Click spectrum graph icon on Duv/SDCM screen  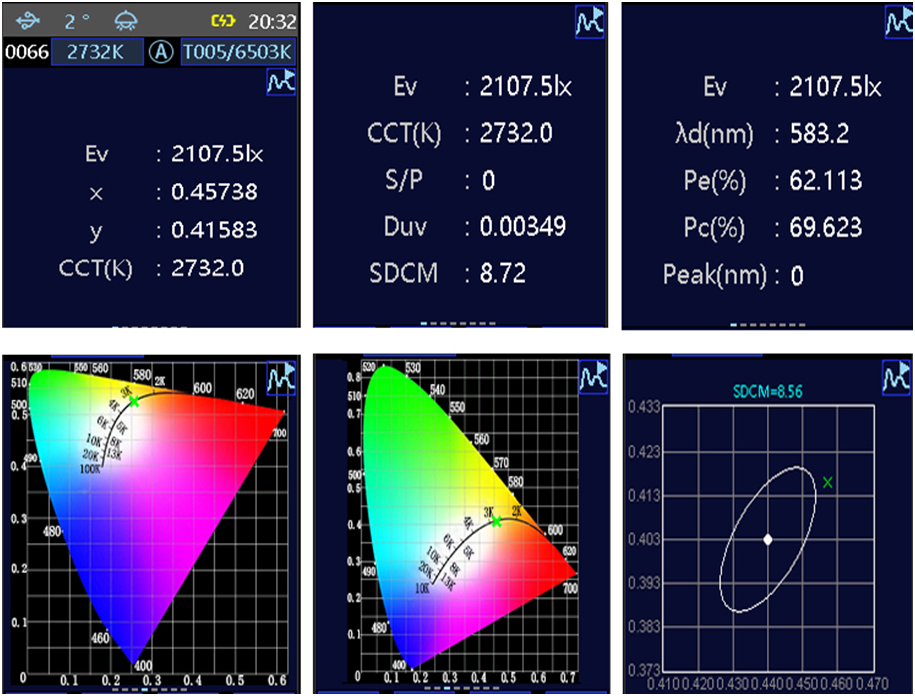[590, 21]
